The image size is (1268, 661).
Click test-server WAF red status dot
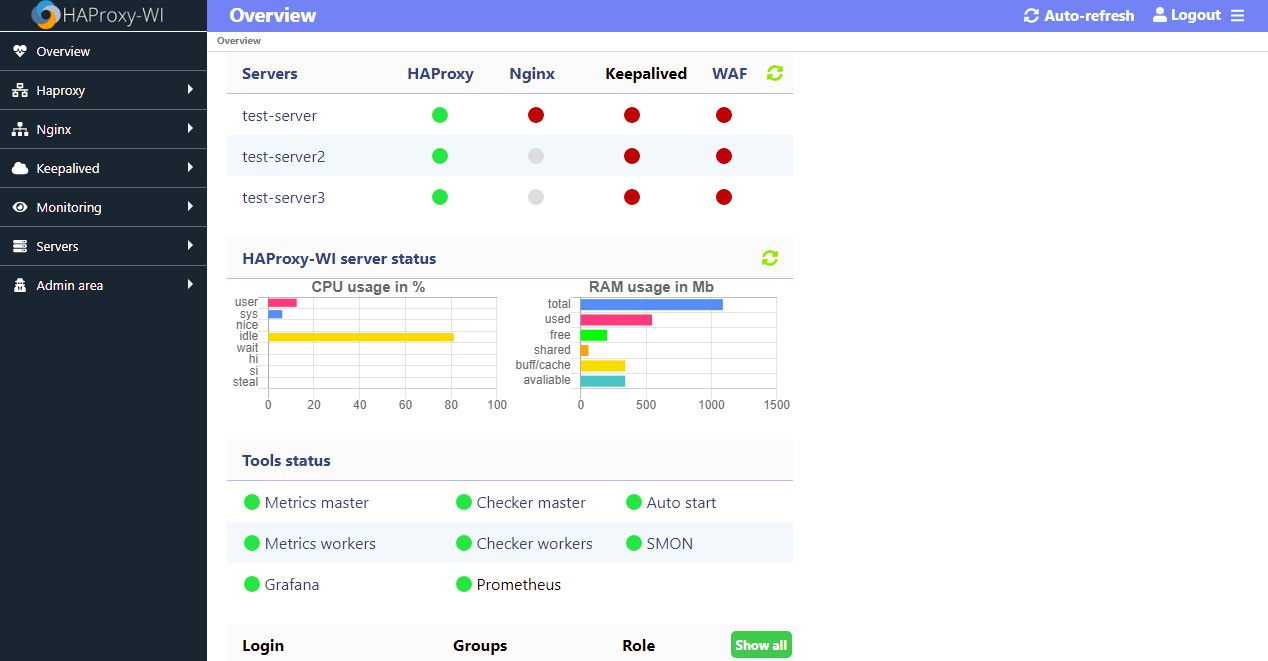[x=724, y=115]
